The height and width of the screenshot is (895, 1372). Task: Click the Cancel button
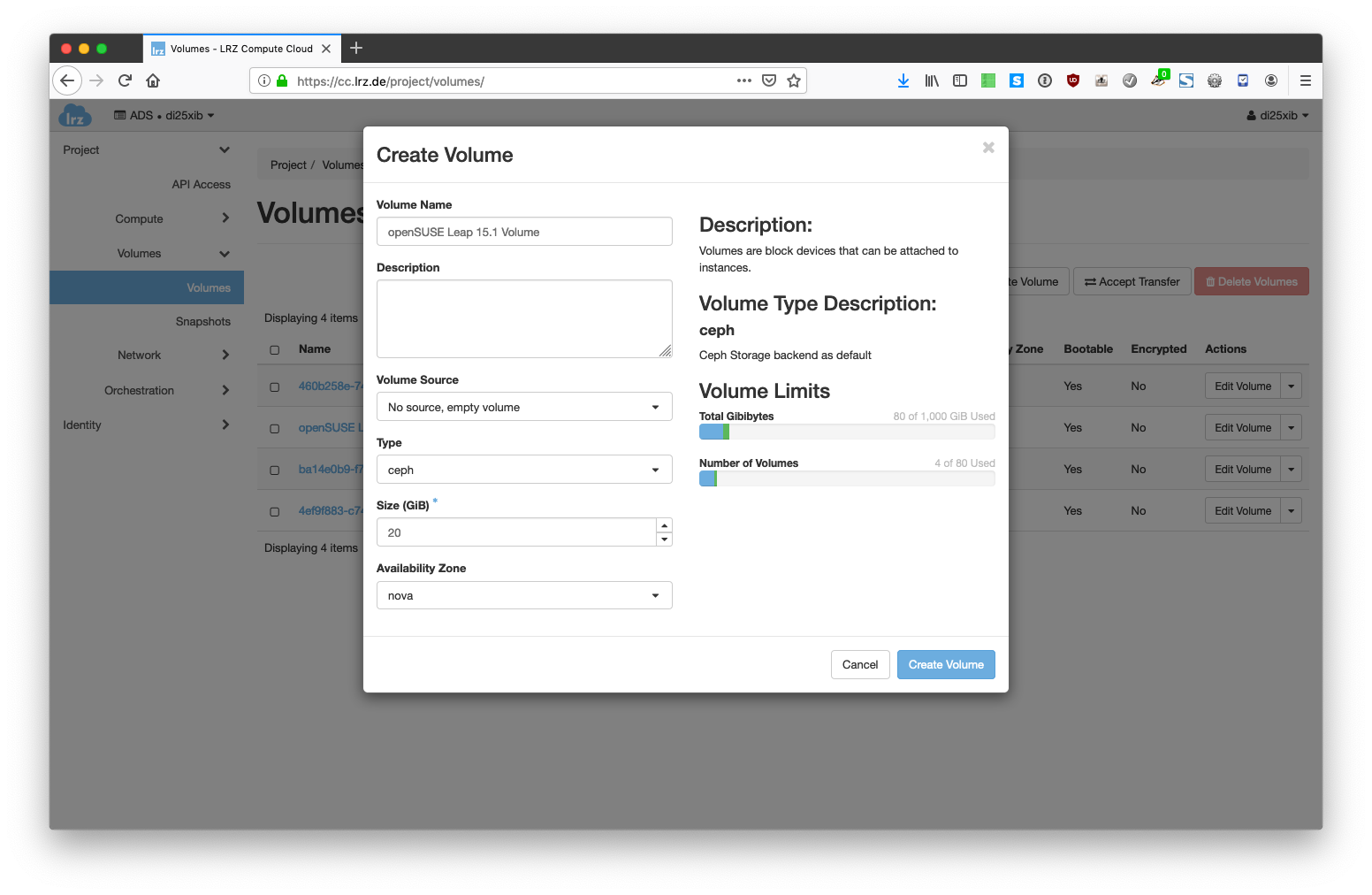point(859,665)
